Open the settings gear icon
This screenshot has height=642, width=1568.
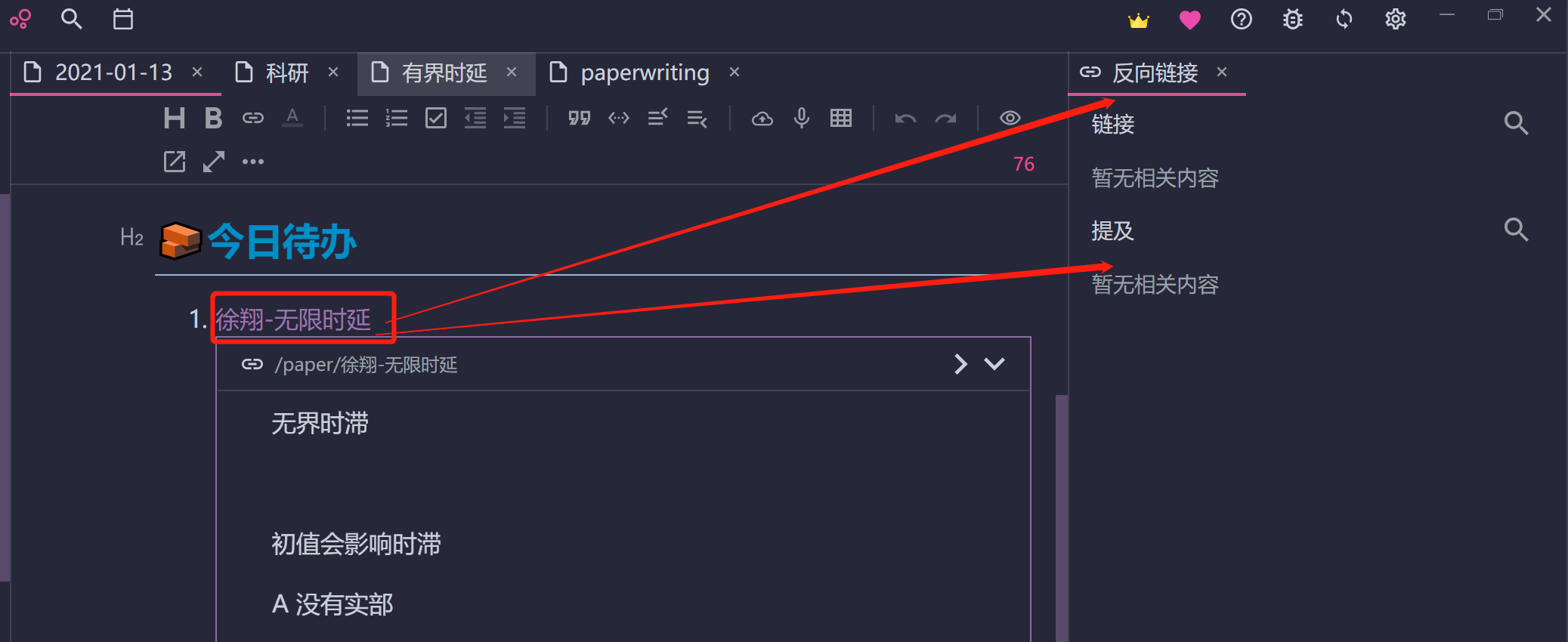pos(1396,19)
